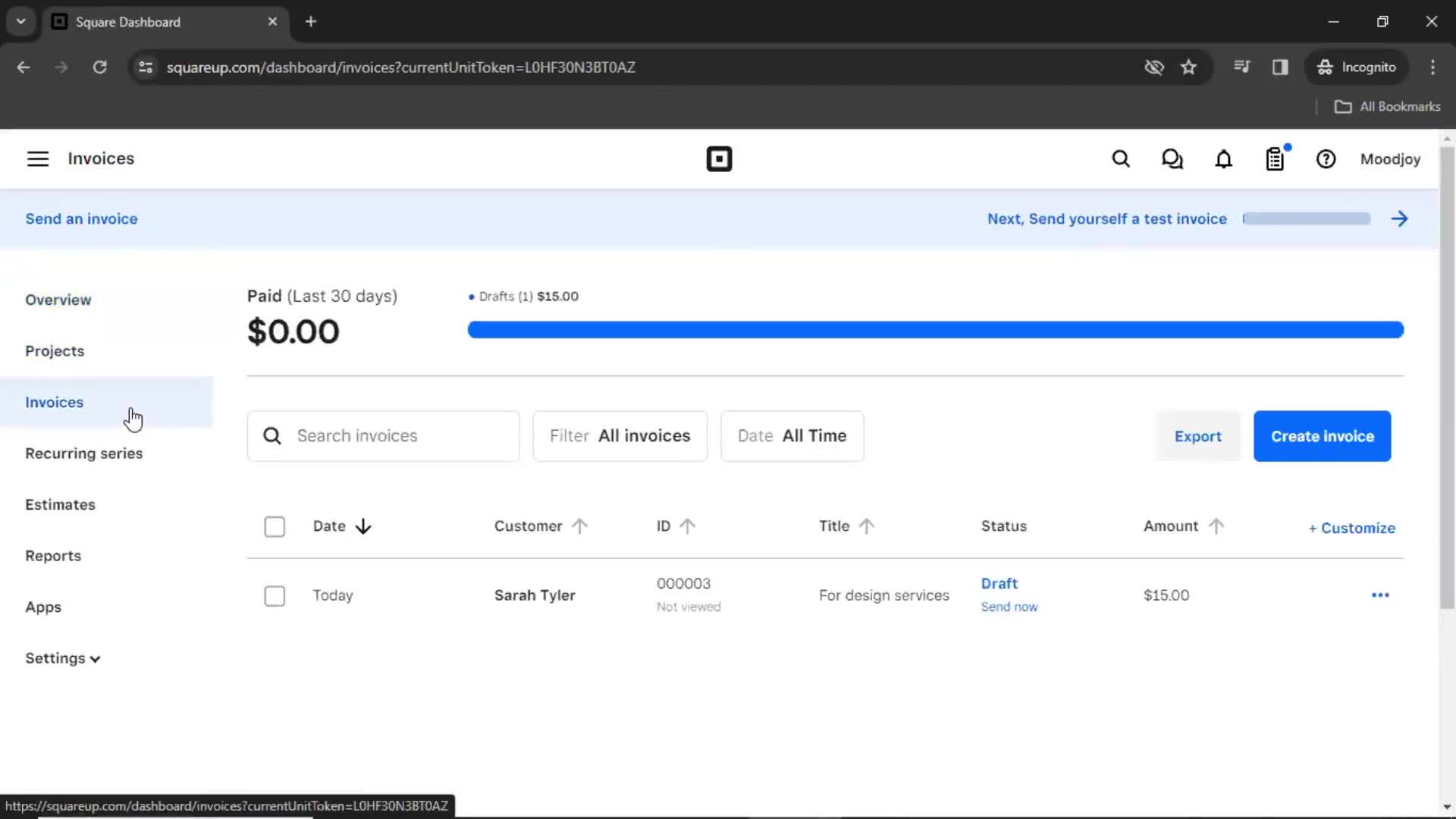Click the Moodjoy account avatar icon
The height and width of the screenshot is (819, 1456).
[x=1391, y=159]
